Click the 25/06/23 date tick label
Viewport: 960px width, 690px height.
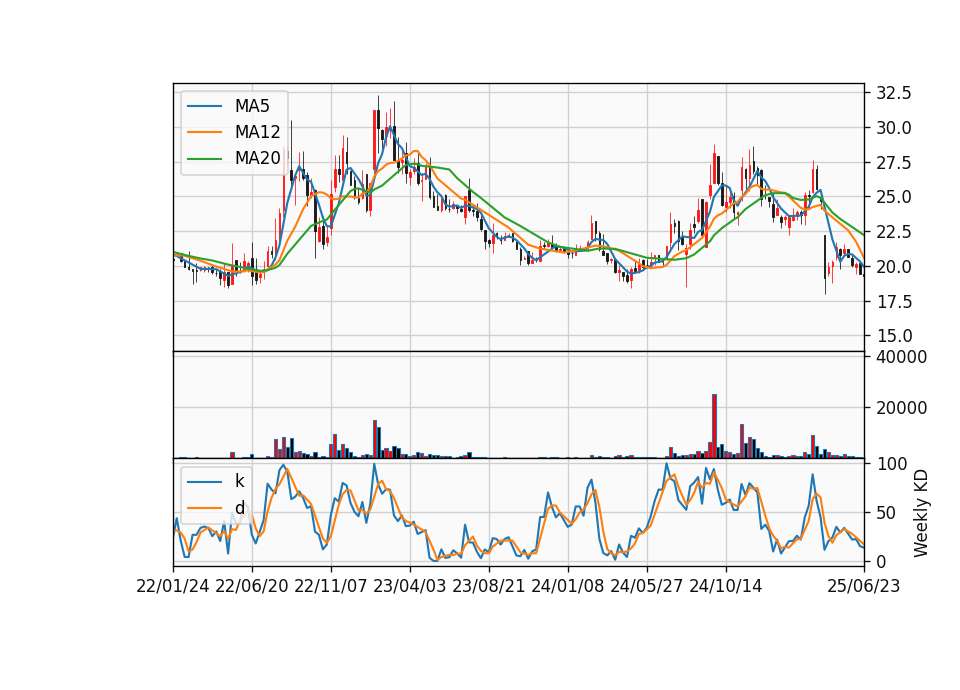point(863,586)
